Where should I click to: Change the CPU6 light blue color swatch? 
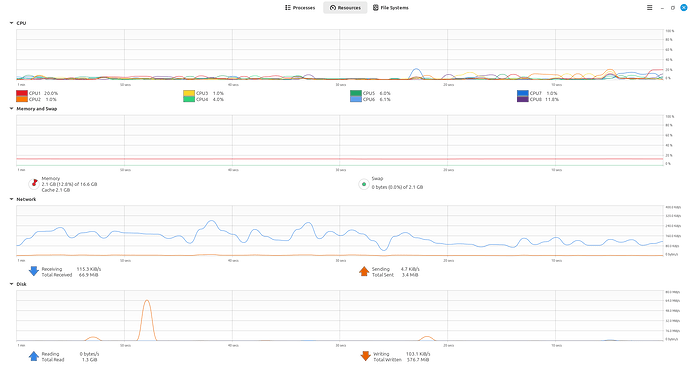pos(356,99)
